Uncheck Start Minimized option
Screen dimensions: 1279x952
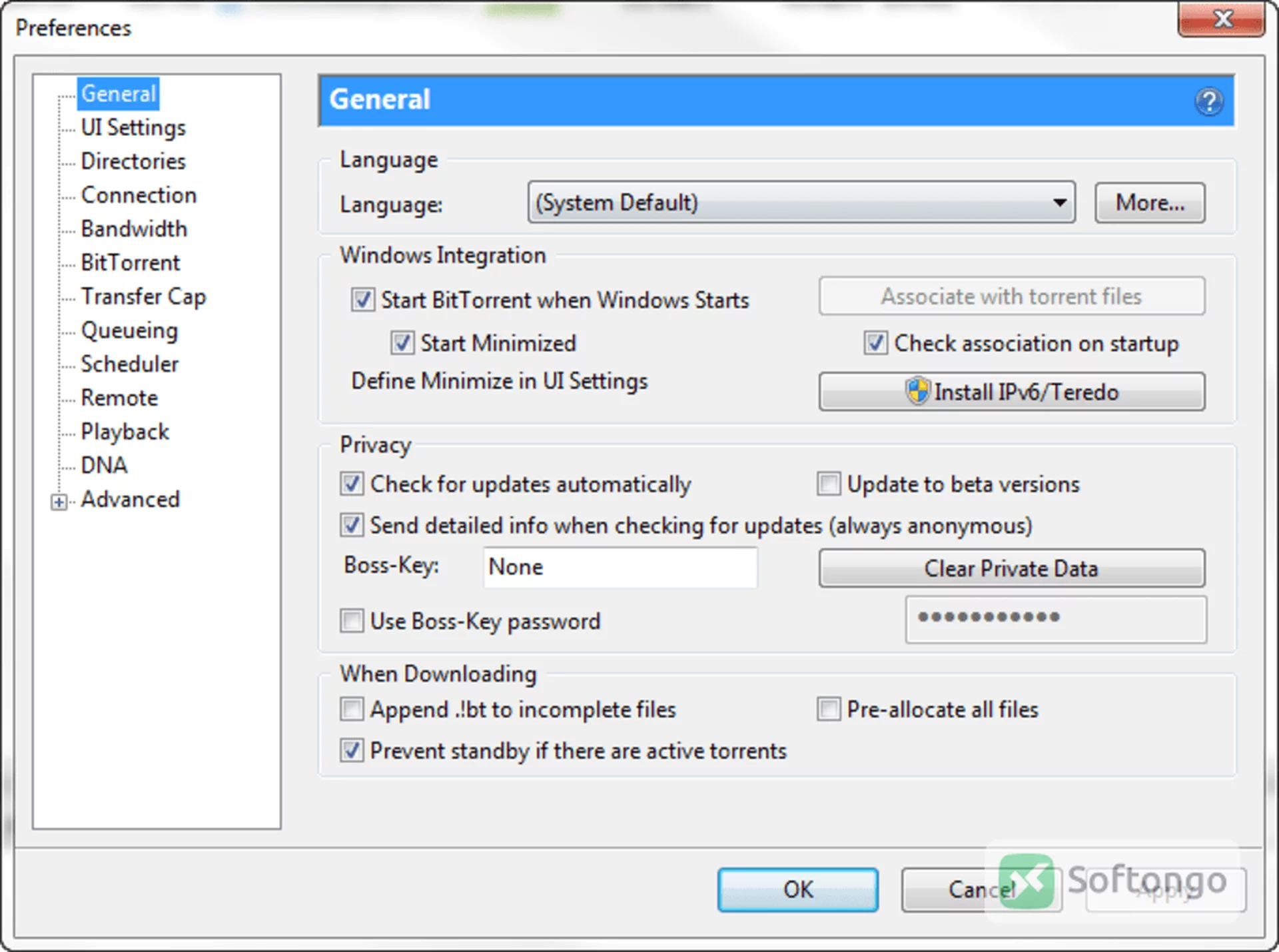(402, 343)
